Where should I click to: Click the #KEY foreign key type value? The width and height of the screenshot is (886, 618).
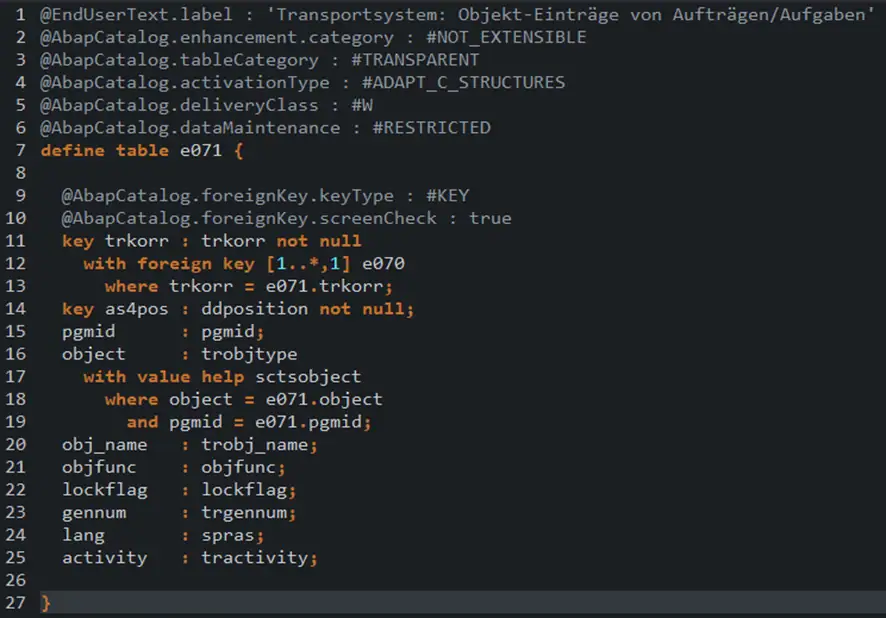447,195
